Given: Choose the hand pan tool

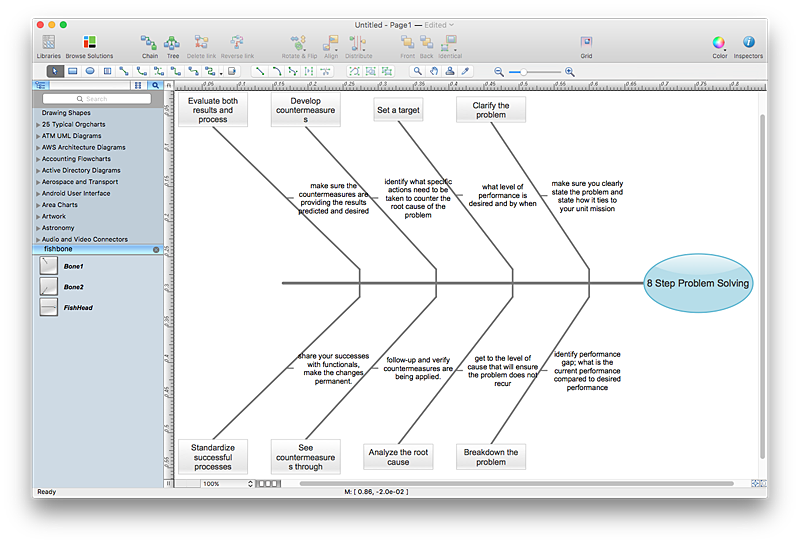Looking at the screenshot, I should click(434, 71).
